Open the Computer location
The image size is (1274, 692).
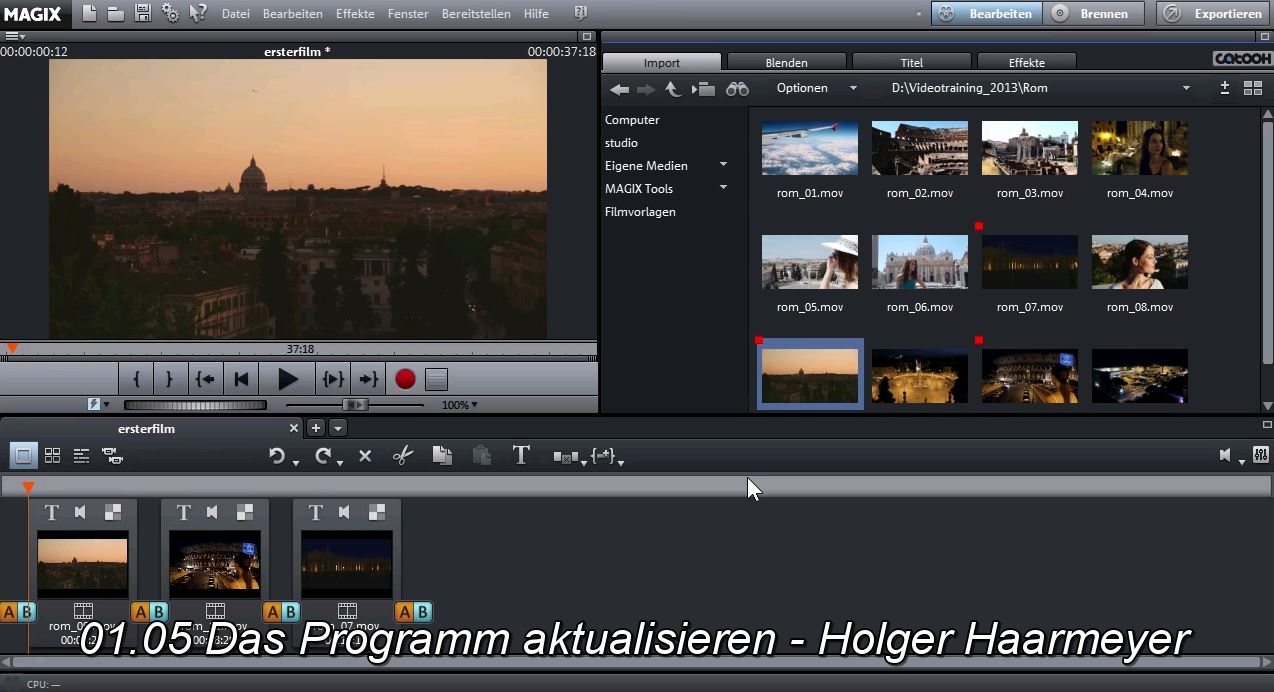coord(632,120)
